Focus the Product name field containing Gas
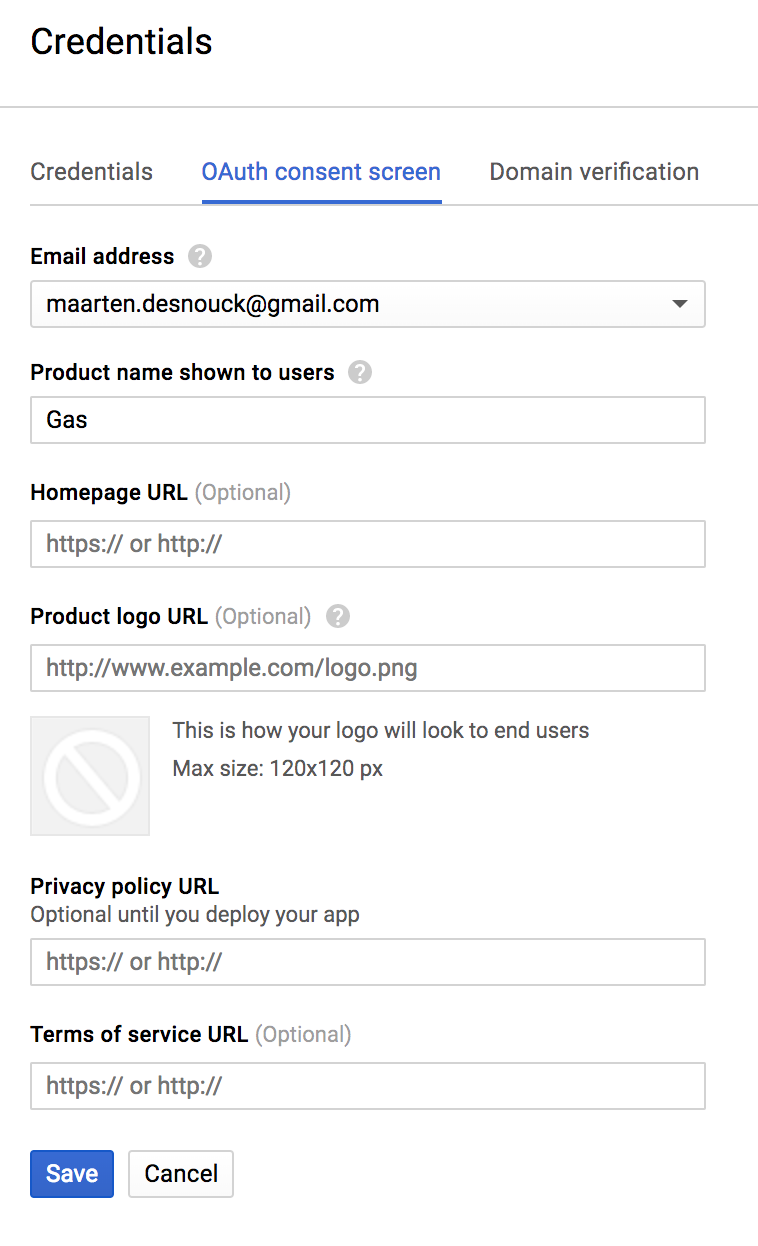This screenshot has height=1246, width=758. (368, 420)
